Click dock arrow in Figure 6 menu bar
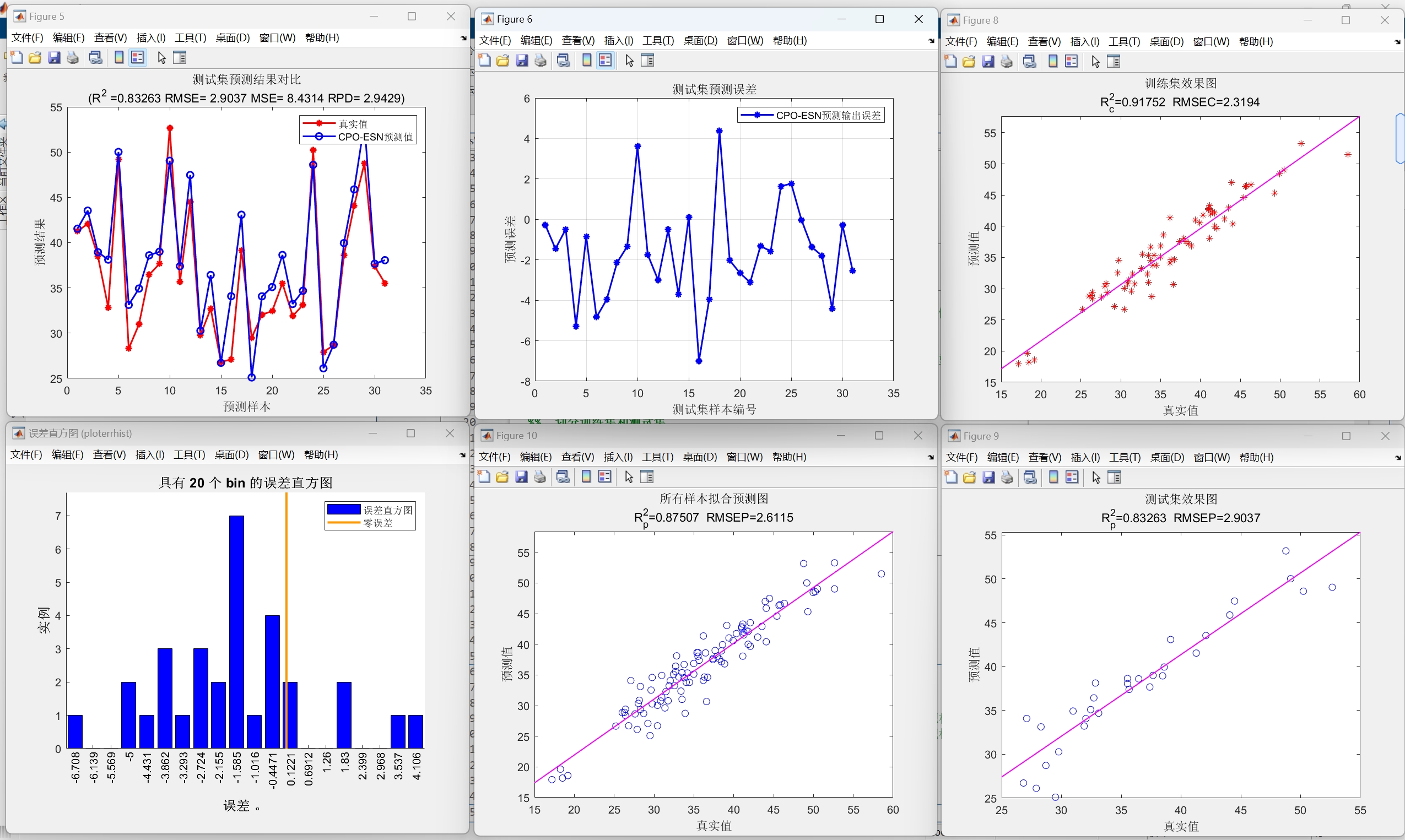 pos(931,41)
